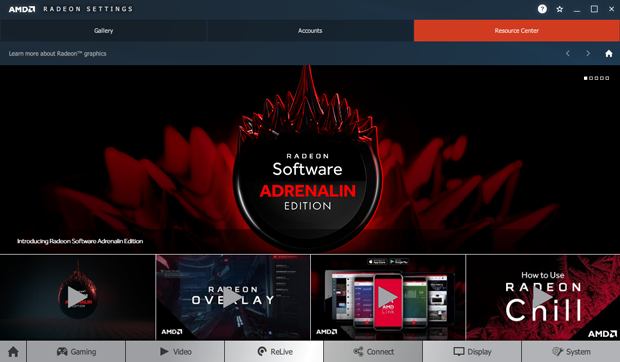The image size is (620, 362).
Task: Select the last carousel indicator dot
Action: point(607,78)
